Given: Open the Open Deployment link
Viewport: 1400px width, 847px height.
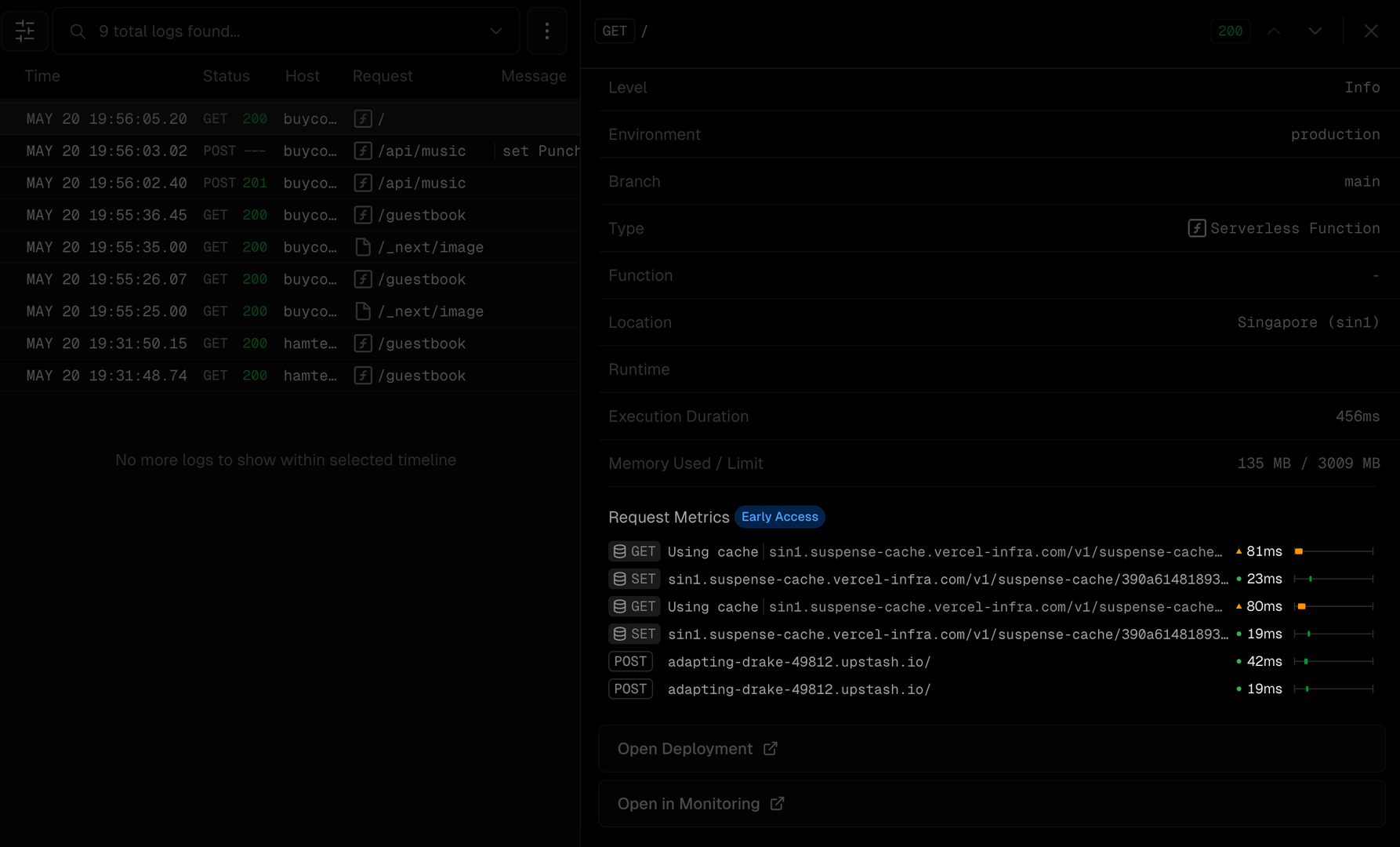Looking at the screenshot, I should pos(684,749).
